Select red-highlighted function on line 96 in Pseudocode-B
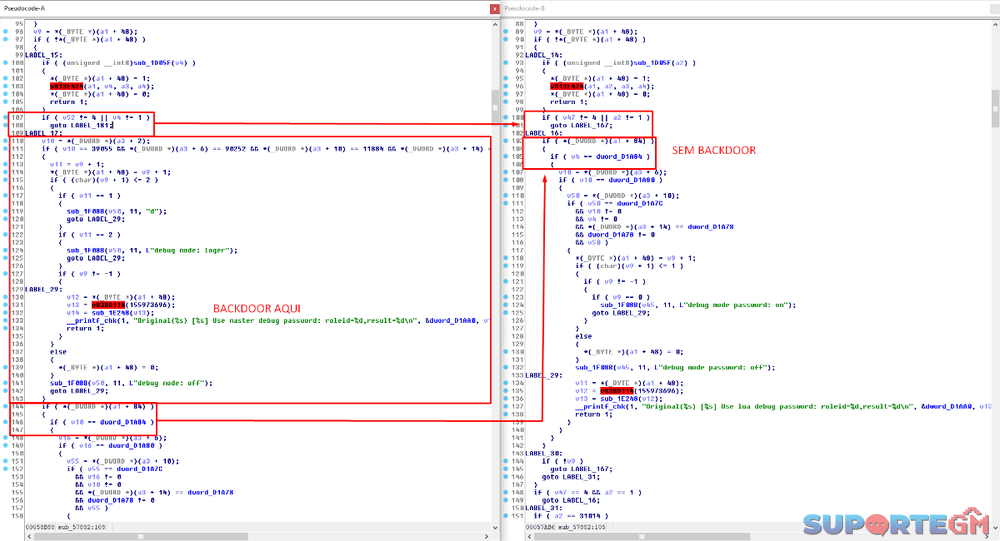This screenshot has width=1000, height=541. coord(564,86)
